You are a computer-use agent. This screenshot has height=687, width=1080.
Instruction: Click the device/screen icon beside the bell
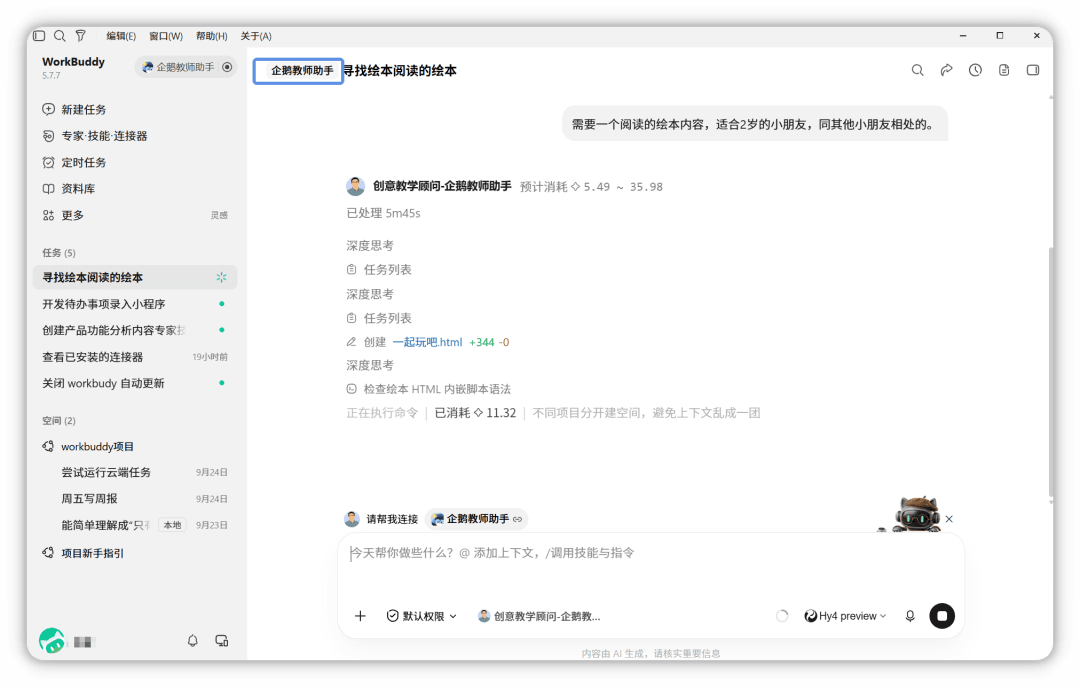tap(222, 641)
